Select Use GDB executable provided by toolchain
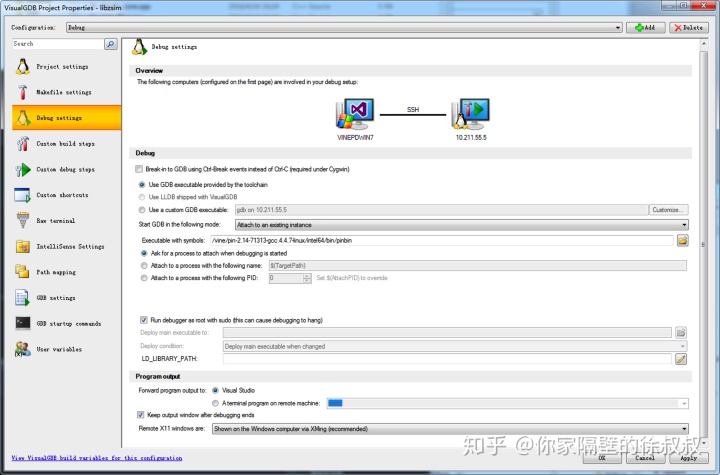 [x=142, y=185]
